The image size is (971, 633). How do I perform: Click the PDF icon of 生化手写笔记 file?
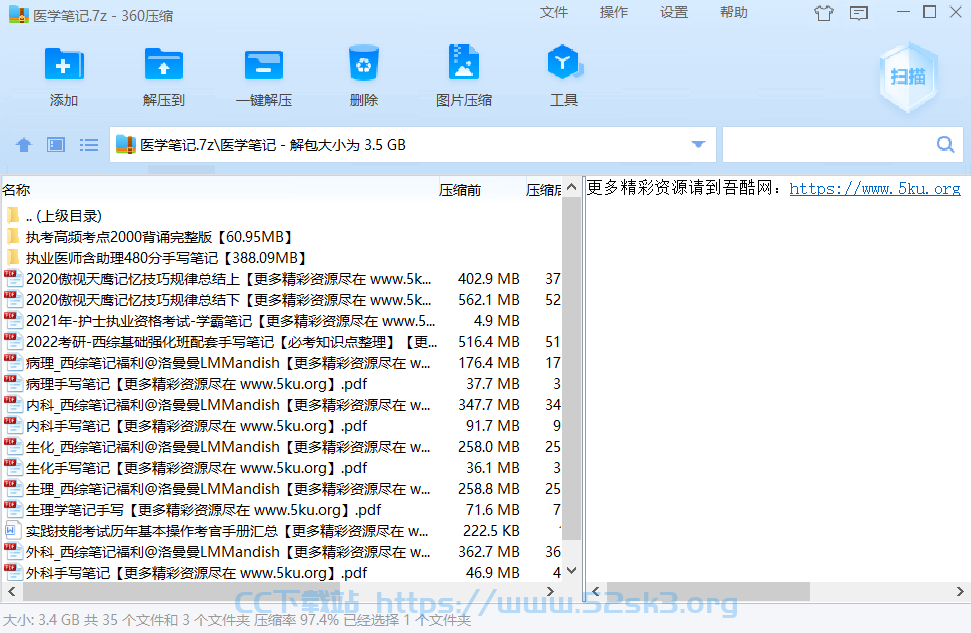click(x=13, y=468)
